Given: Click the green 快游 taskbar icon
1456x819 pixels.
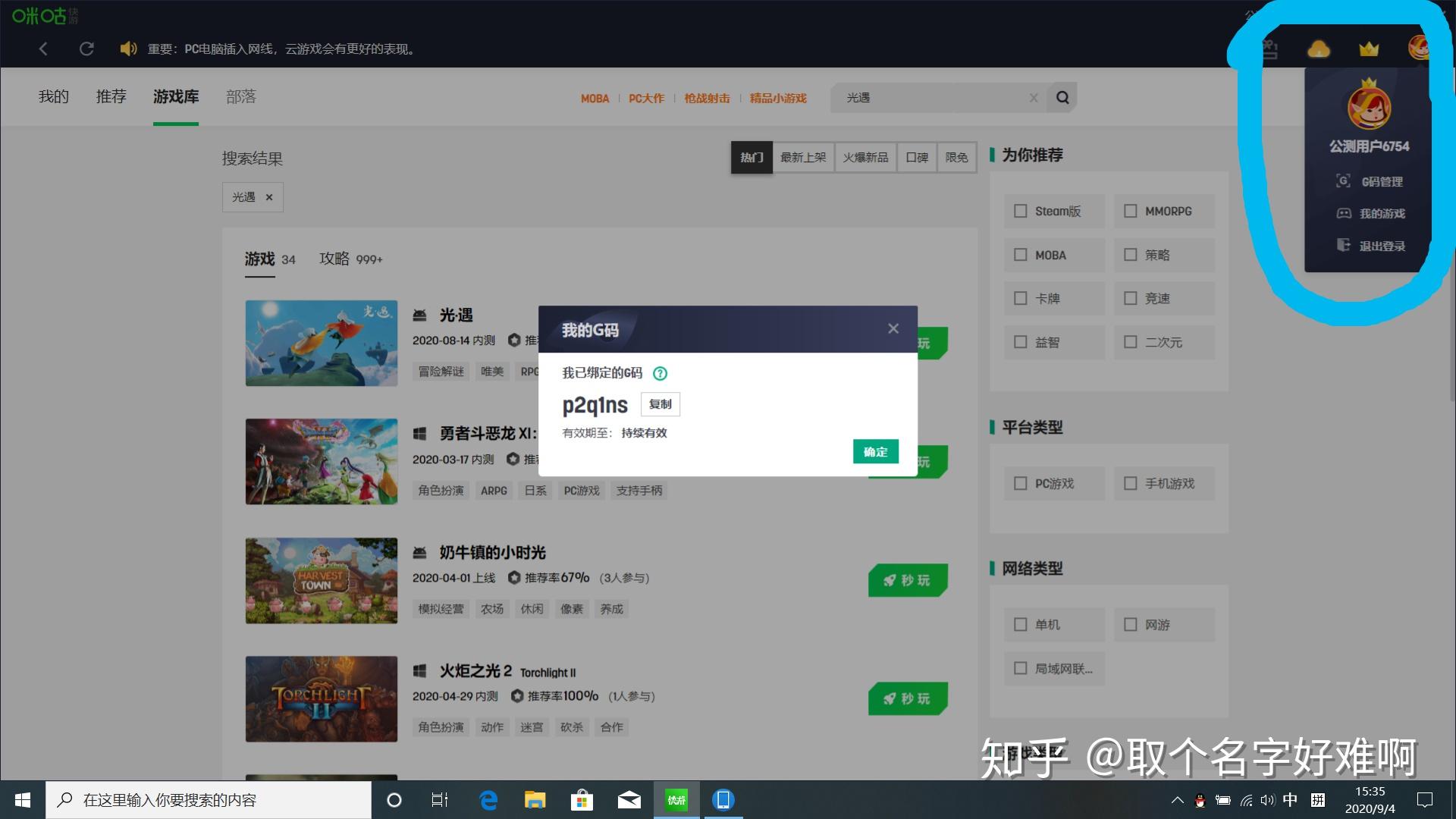Looking at the screenshot, I should point(676,800).
